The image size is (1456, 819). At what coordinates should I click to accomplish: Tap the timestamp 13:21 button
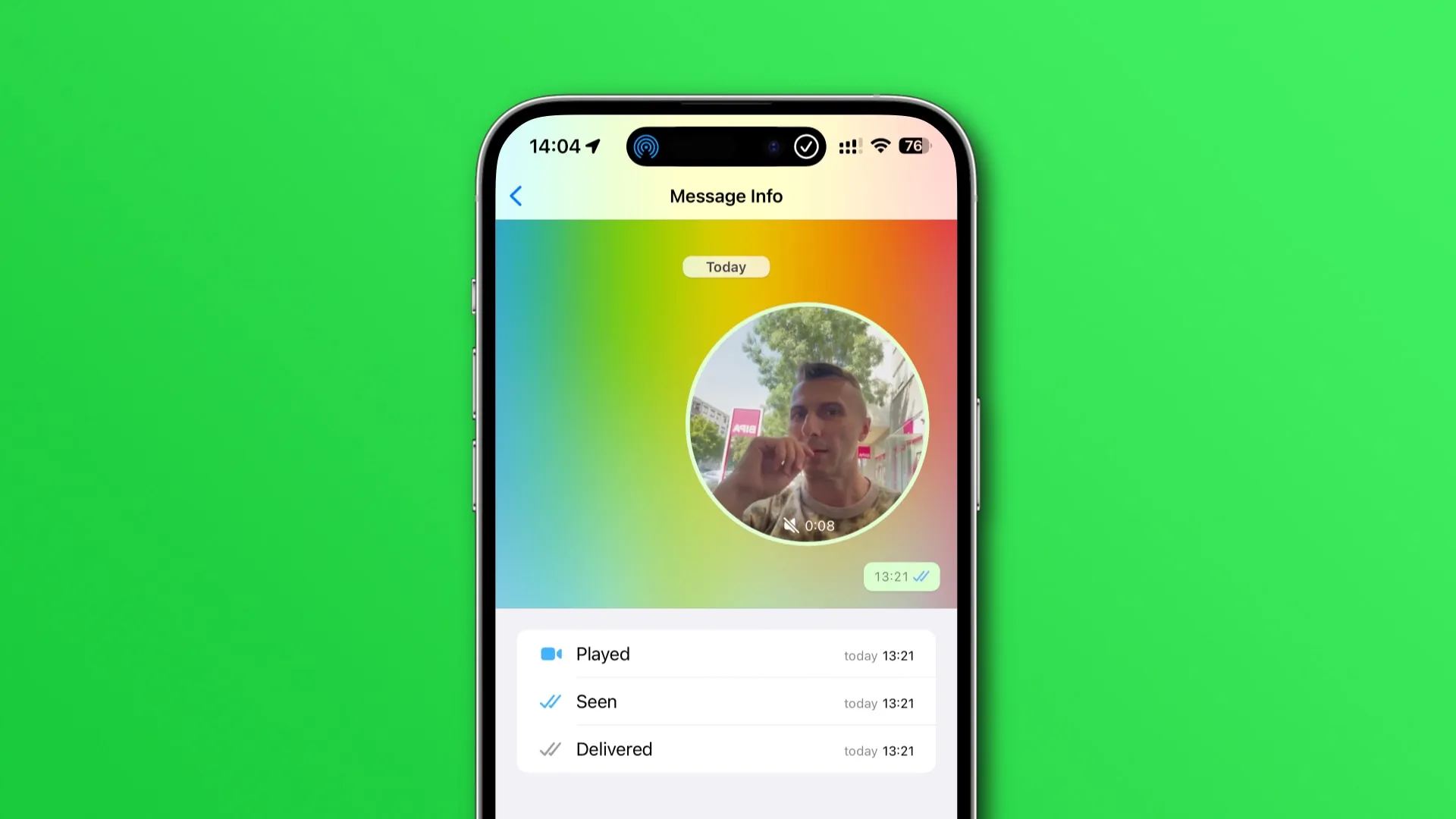[899, 577]
